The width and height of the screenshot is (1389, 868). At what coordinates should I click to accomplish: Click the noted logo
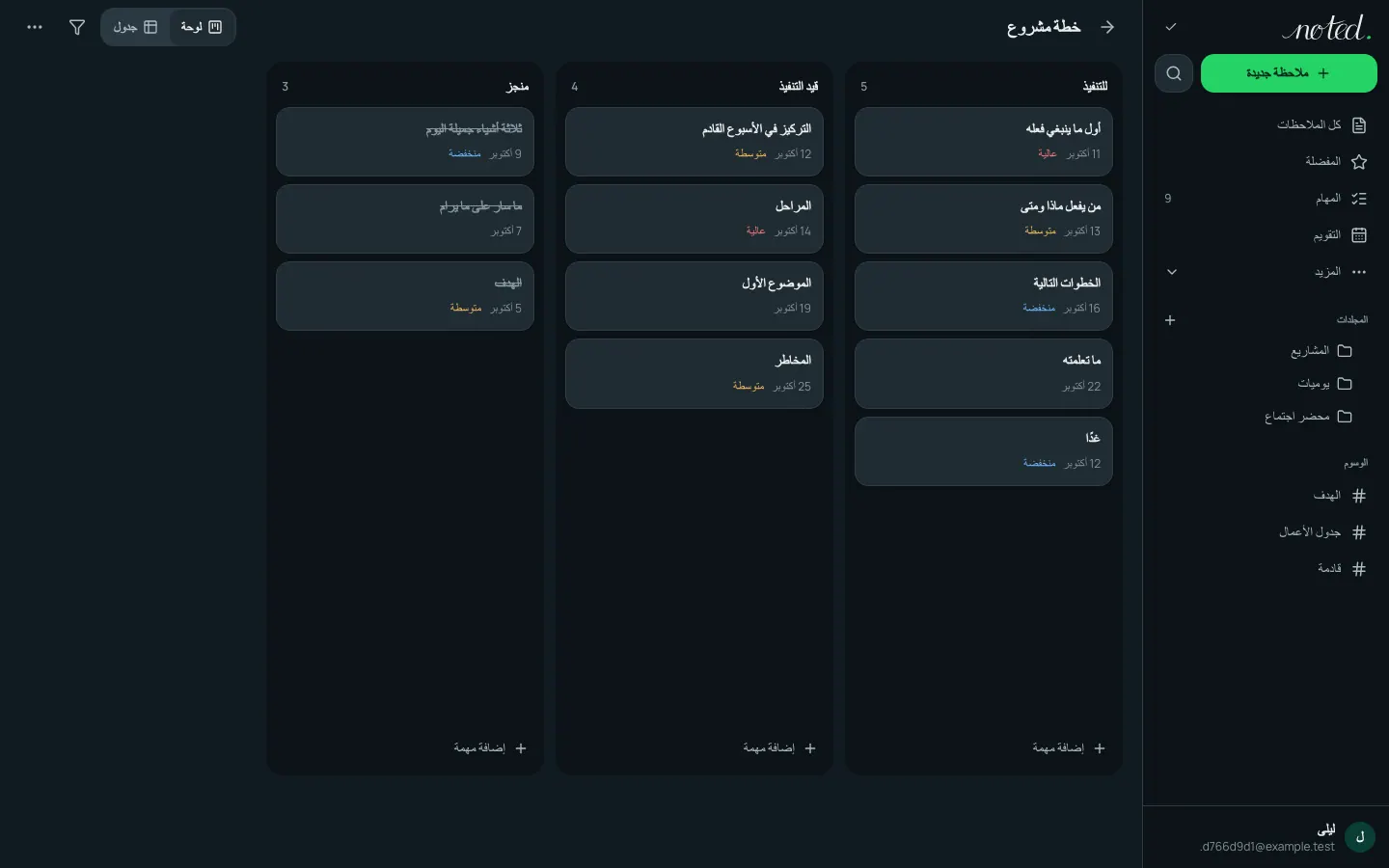1326,28
